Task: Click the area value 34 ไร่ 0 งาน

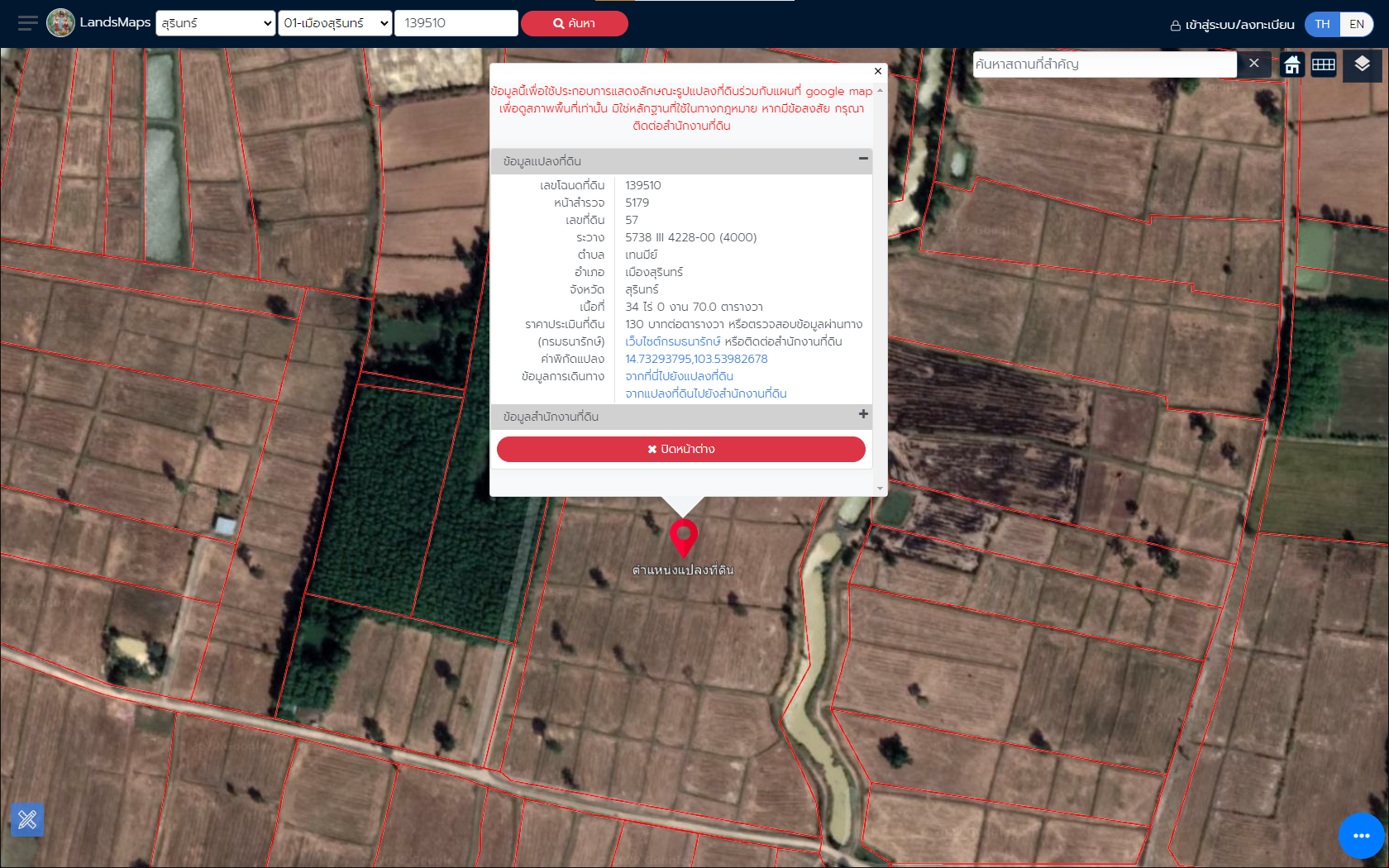Action: pos(694,307)
